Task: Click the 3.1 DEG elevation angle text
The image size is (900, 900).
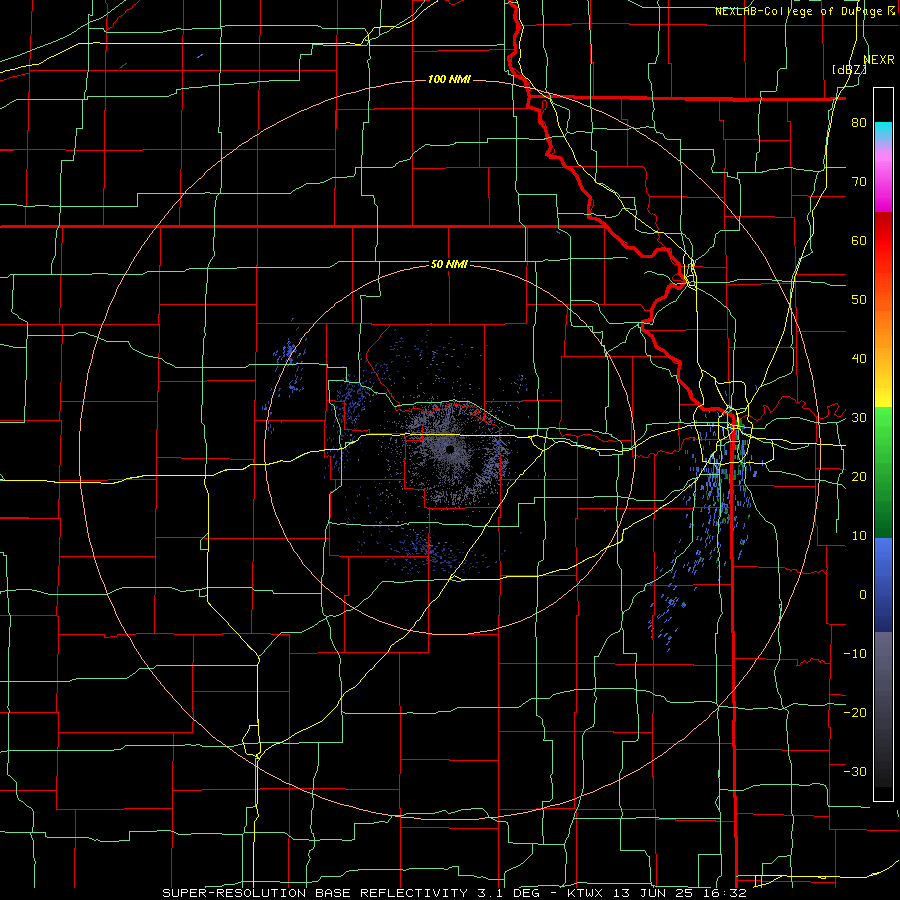Action: tap(511, 893)
